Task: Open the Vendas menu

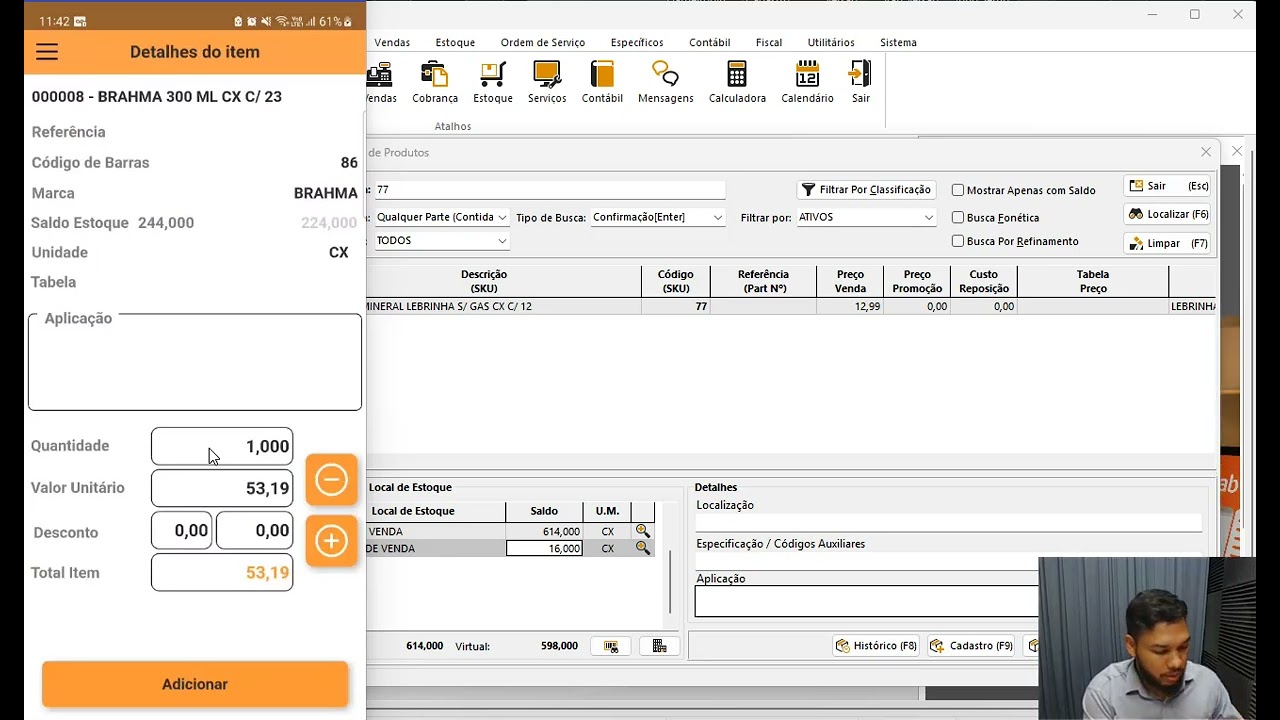Action: pos(392,42)
